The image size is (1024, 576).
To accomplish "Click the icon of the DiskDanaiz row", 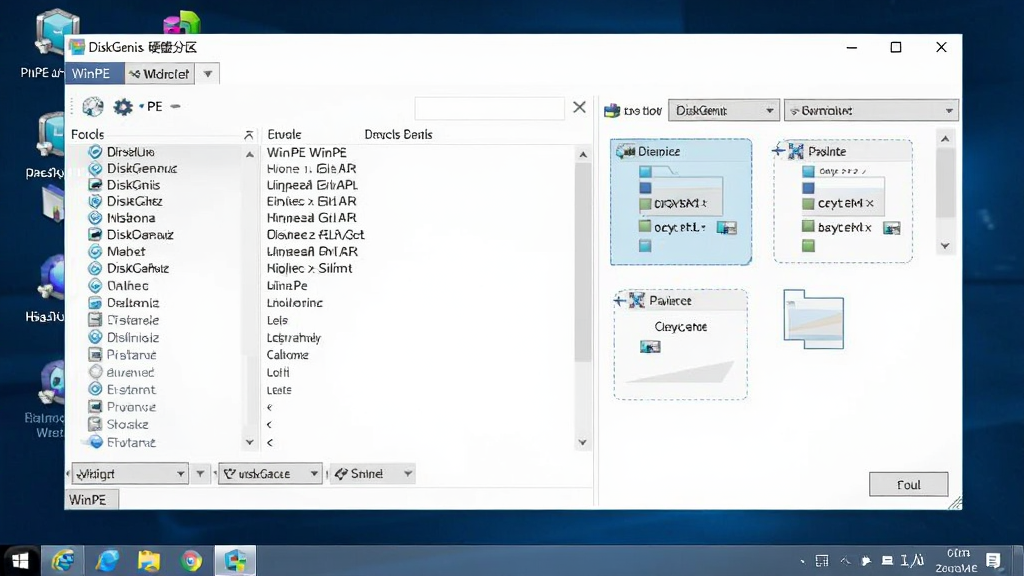I will [x=95, y=234].
